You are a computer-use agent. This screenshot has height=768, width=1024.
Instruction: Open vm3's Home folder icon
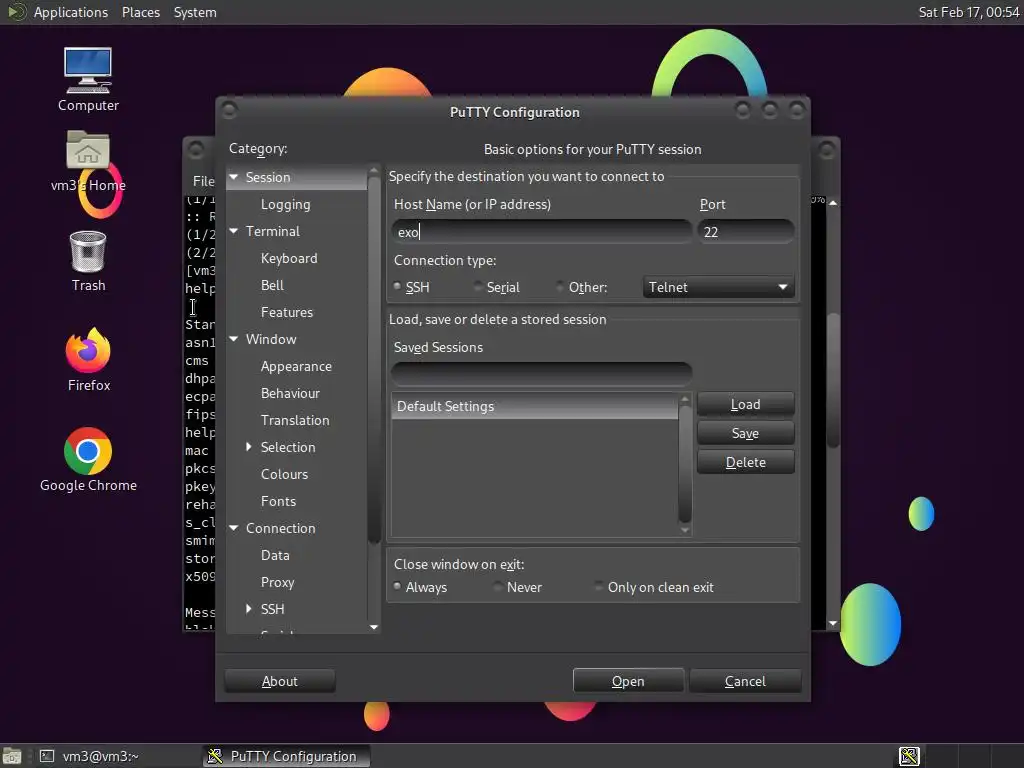88,161
